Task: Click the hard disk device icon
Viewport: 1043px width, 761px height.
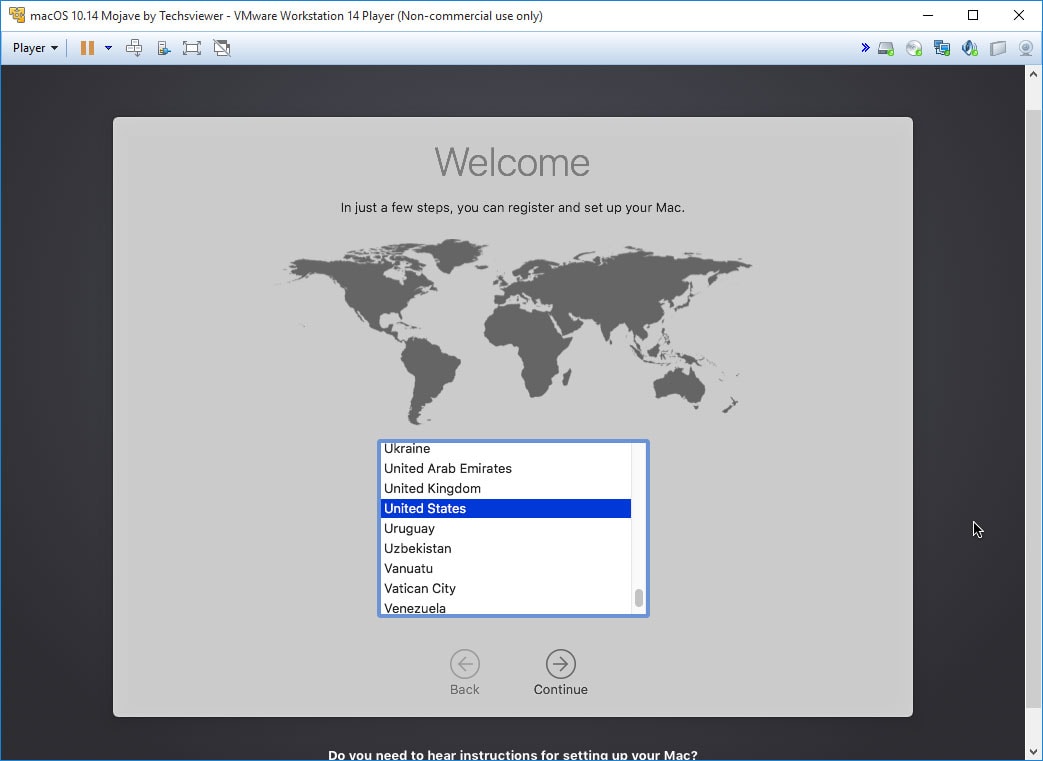Action: coord(886,48)
